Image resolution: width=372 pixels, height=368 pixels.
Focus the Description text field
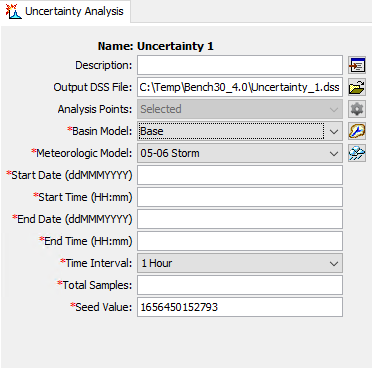[240, 65]
